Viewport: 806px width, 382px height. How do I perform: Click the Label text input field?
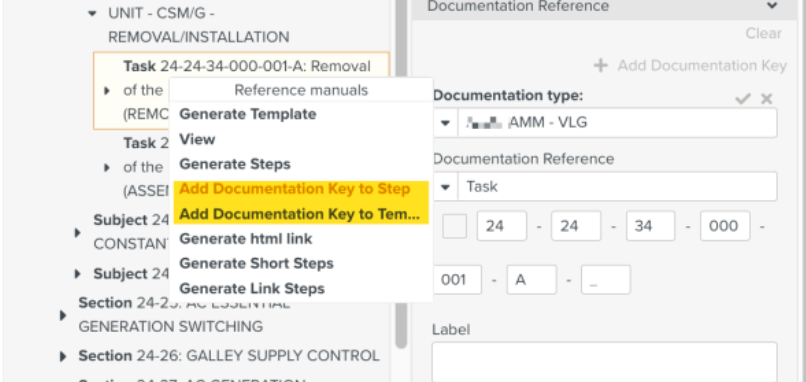604,362
